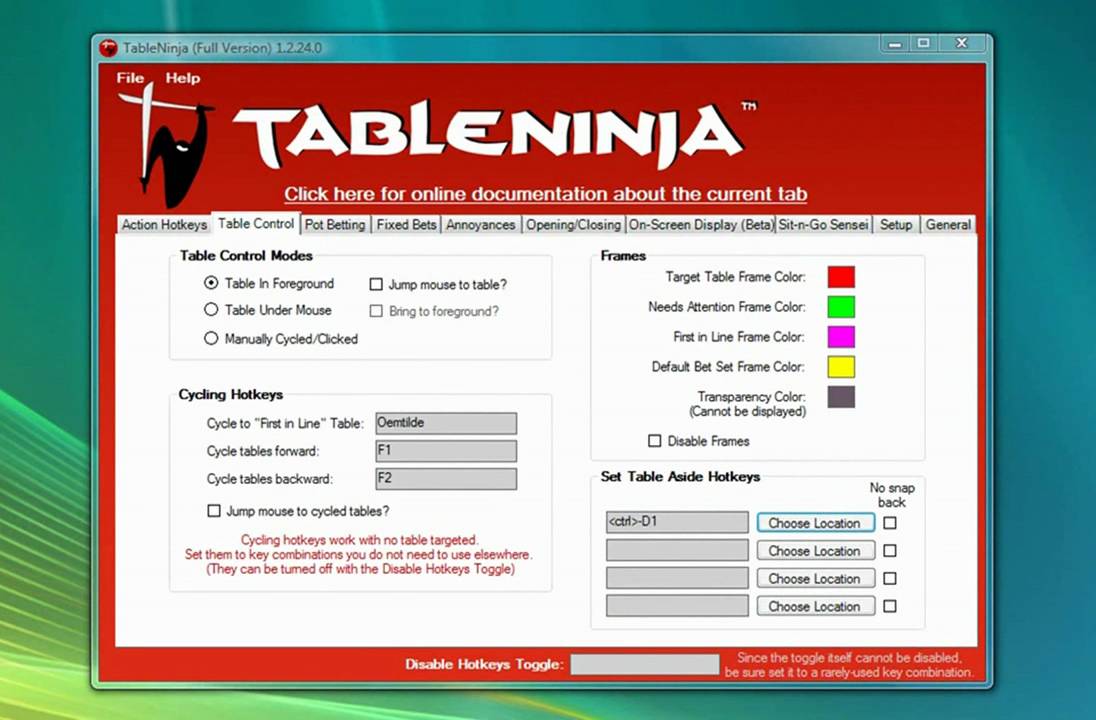
Task: Change the red Target Table Frame Color
Action: coord(841,277)
